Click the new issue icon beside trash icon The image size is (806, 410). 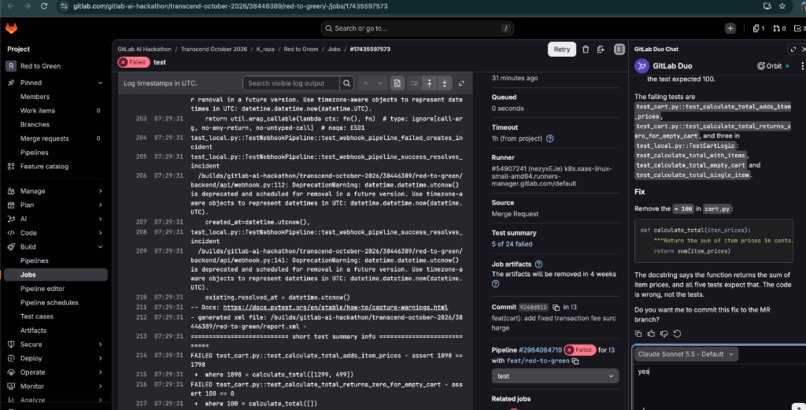tap(600, 49)
